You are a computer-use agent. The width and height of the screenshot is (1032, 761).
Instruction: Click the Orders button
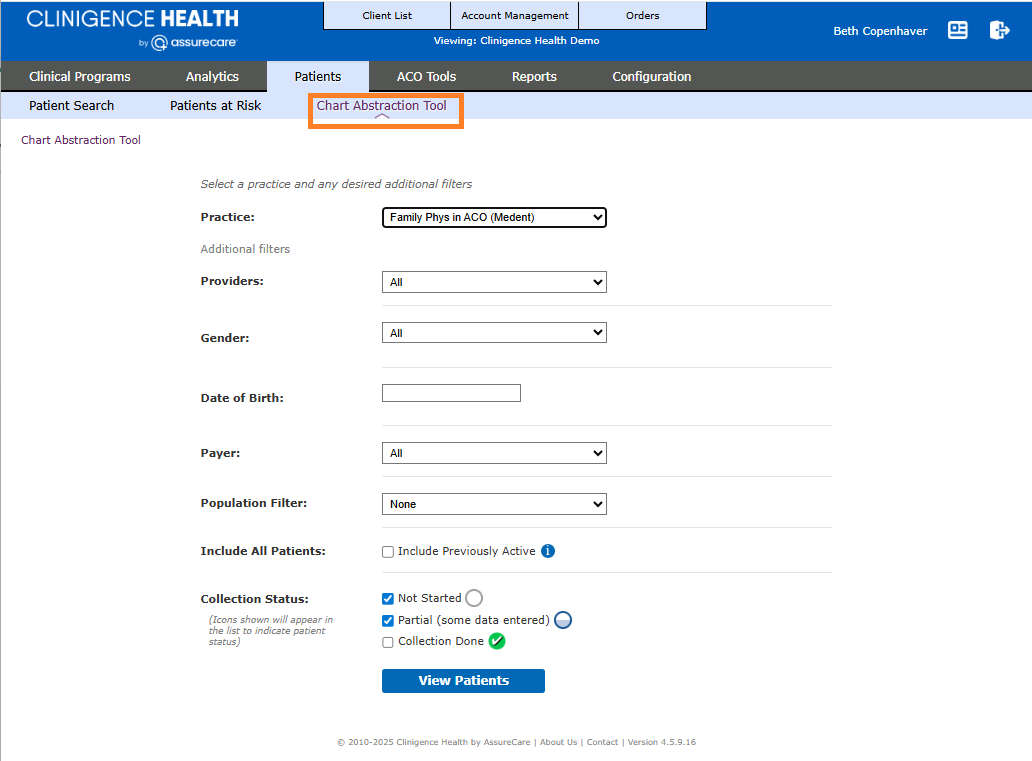pyautogui.click(x=642, y=15)
